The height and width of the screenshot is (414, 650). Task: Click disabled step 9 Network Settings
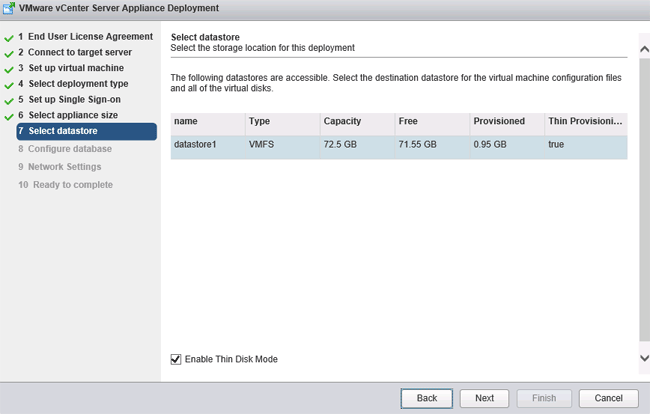60,167
